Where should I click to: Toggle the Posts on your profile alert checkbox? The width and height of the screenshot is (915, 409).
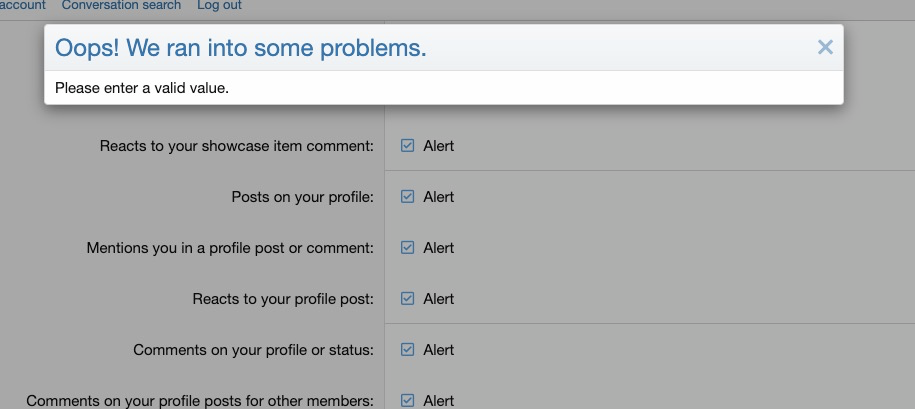coord(407,197)
